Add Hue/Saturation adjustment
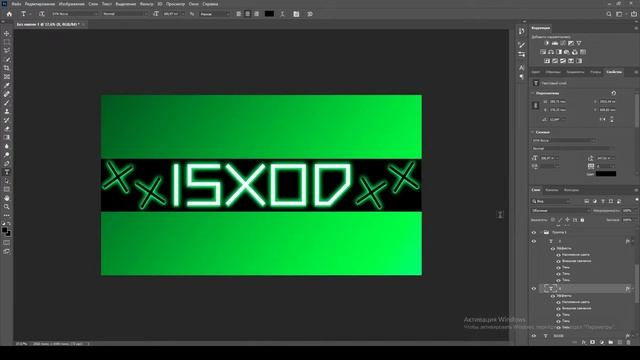 click(x=543, y=52)
